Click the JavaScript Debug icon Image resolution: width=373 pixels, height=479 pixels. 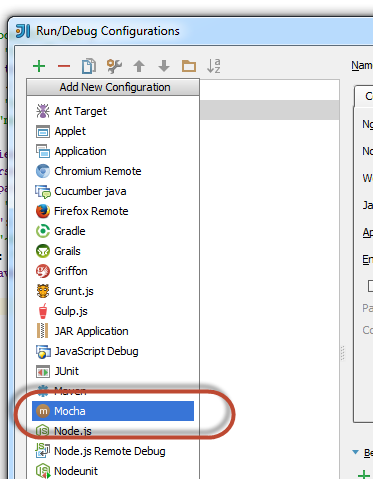click(43, 352)
